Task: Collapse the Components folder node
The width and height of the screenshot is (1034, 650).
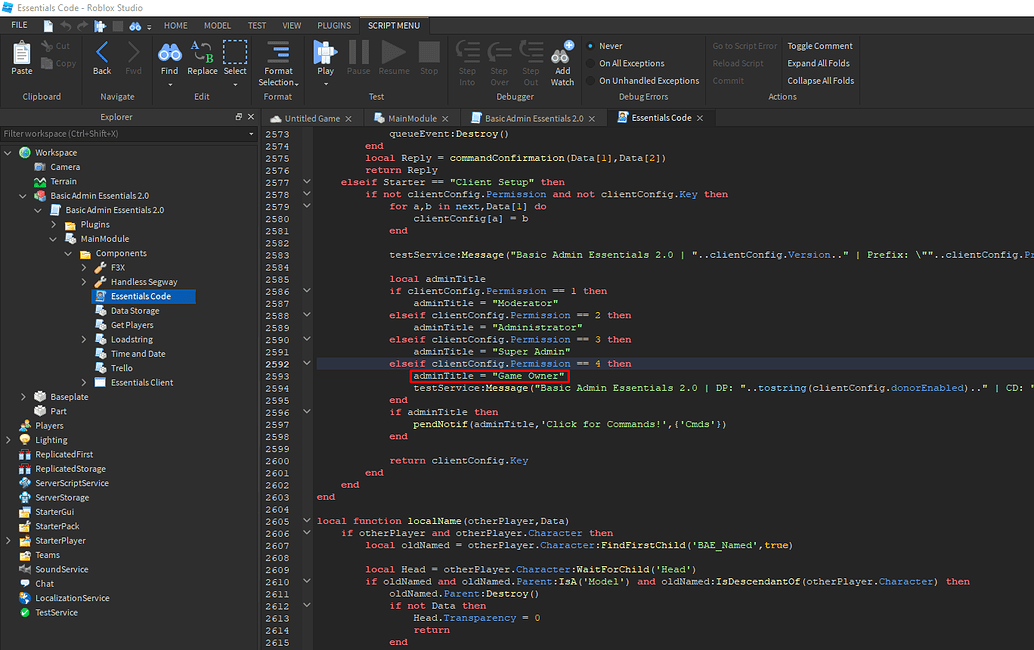Action: 69,254
